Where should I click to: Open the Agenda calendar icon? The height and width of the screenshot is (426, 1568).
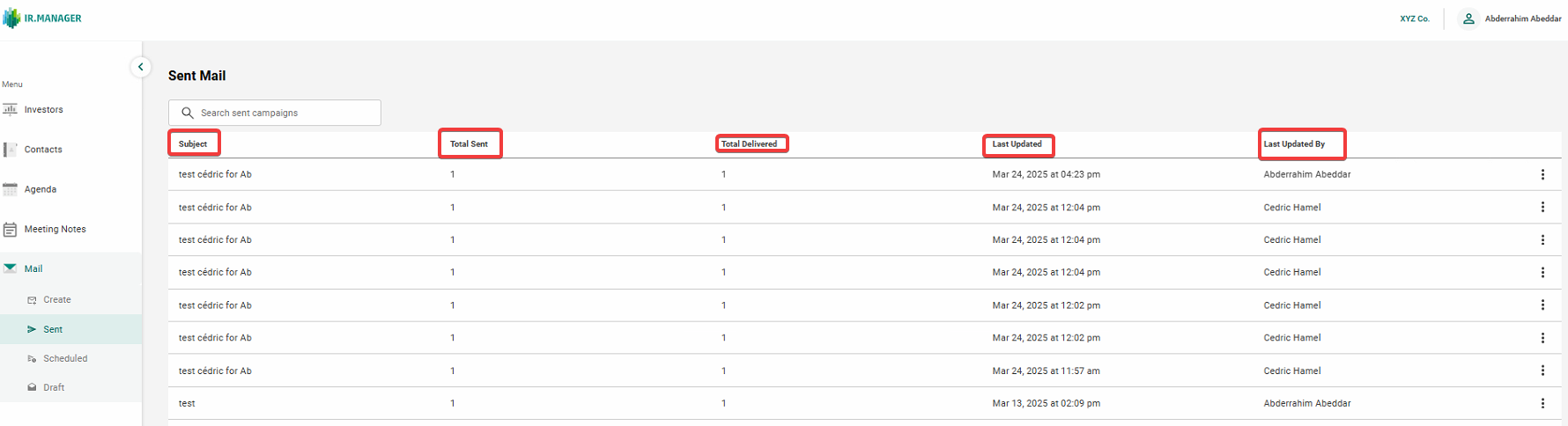[x=11, y=189]
